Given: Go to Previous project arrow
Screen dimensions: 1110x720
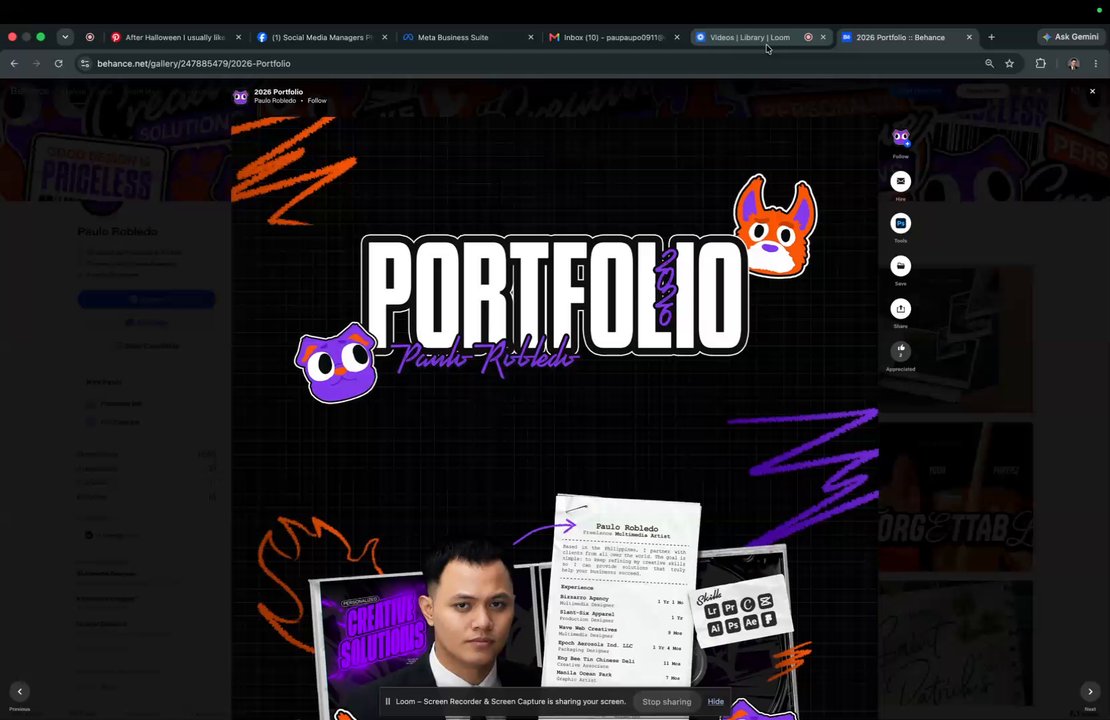Looking at the screenshot, I should tap(20, 692).
